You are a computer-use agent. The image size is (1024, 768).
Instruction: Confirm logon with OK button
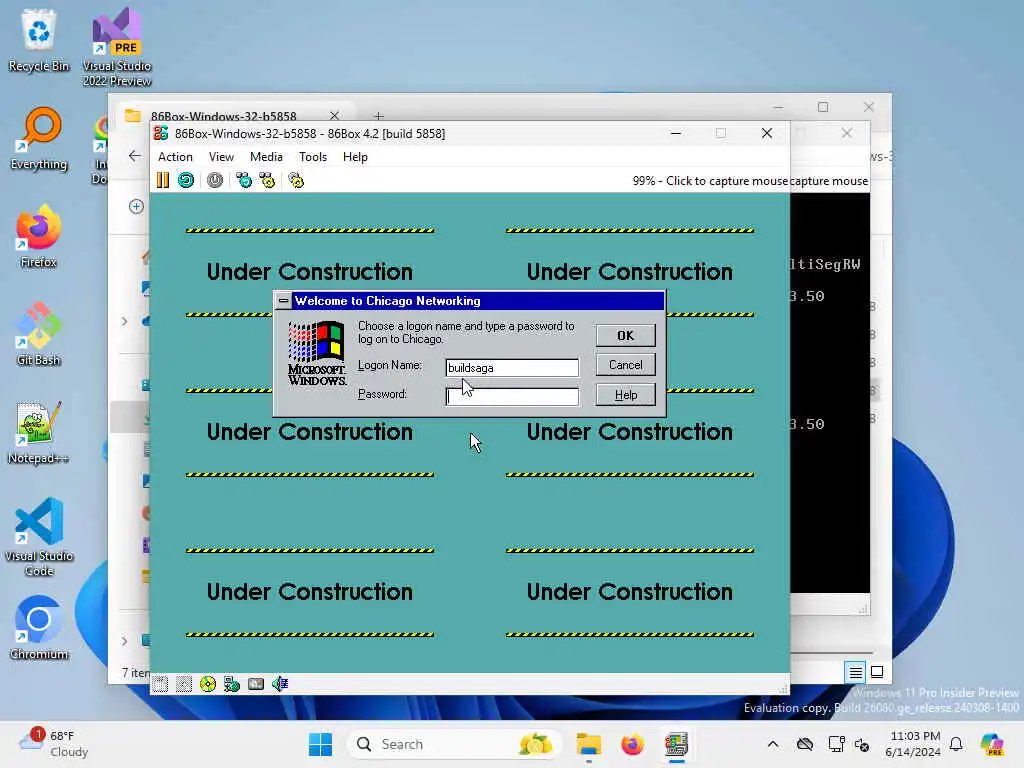(625, 336)
